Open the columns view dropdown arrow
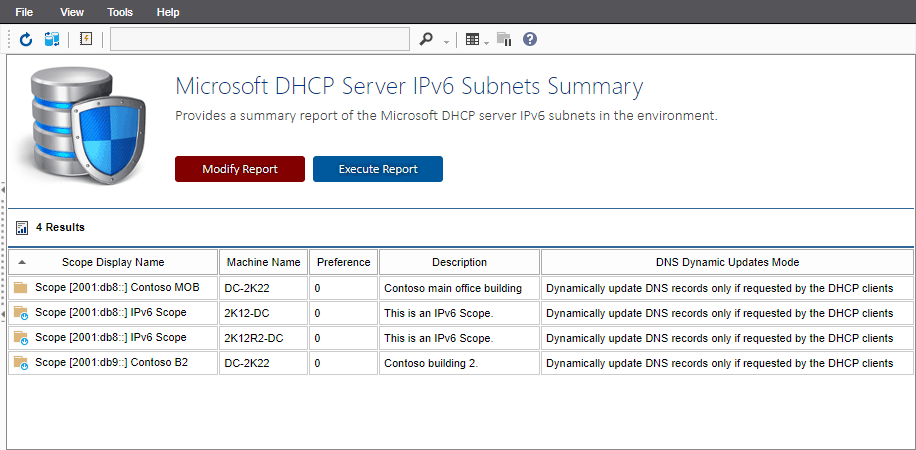The image size is (916, 450). 487,42
